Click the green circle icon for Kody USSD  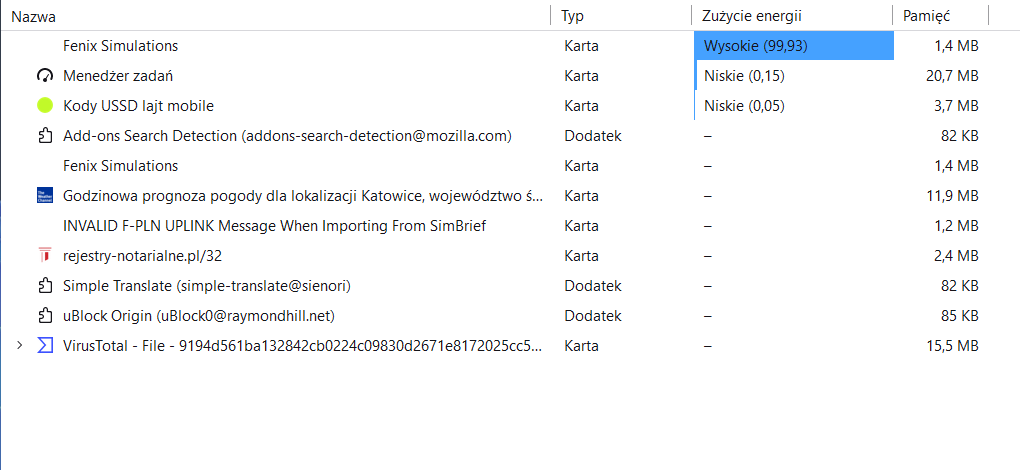point(45,105)
